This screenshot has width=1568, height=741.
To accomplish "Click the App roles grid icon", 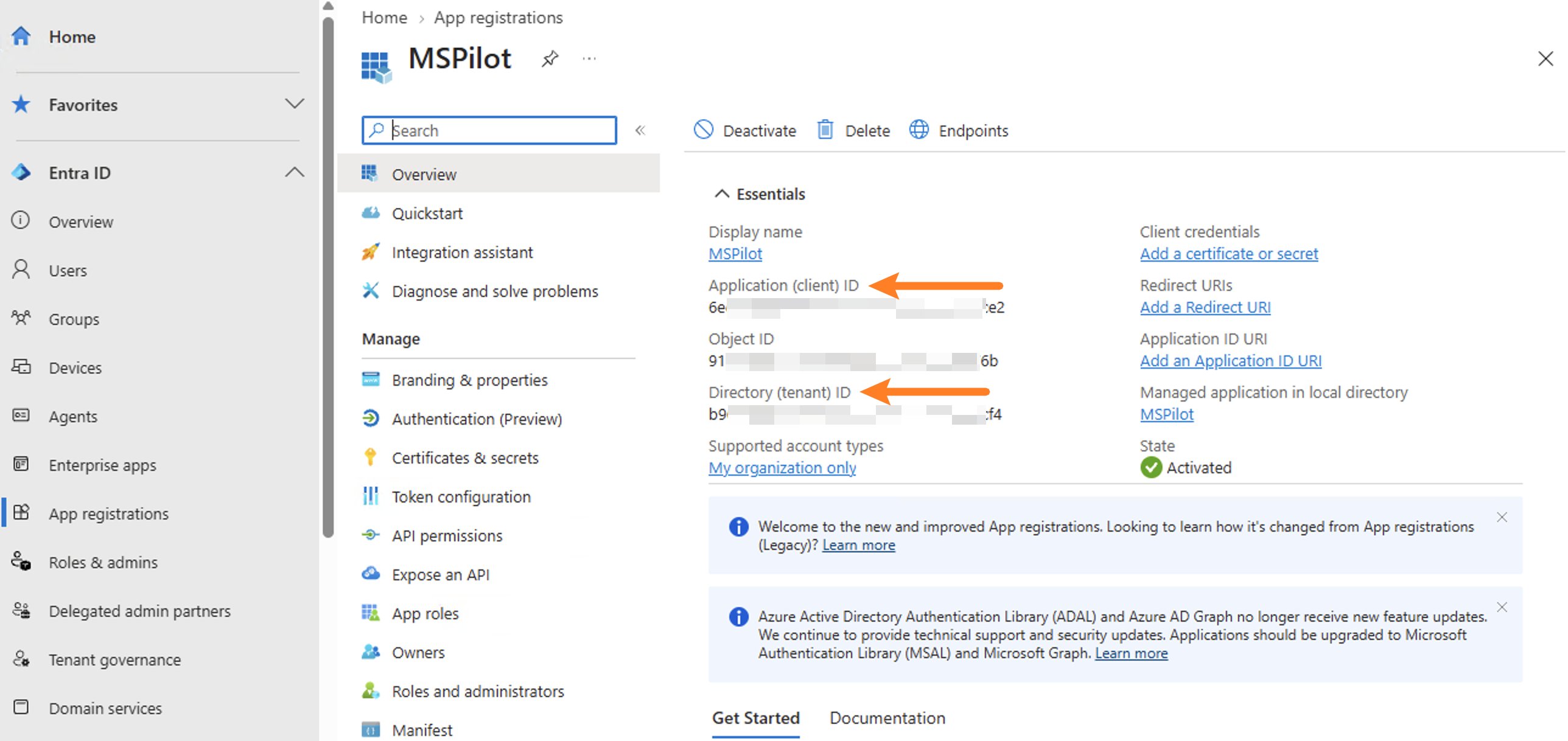I will [371, 613].
